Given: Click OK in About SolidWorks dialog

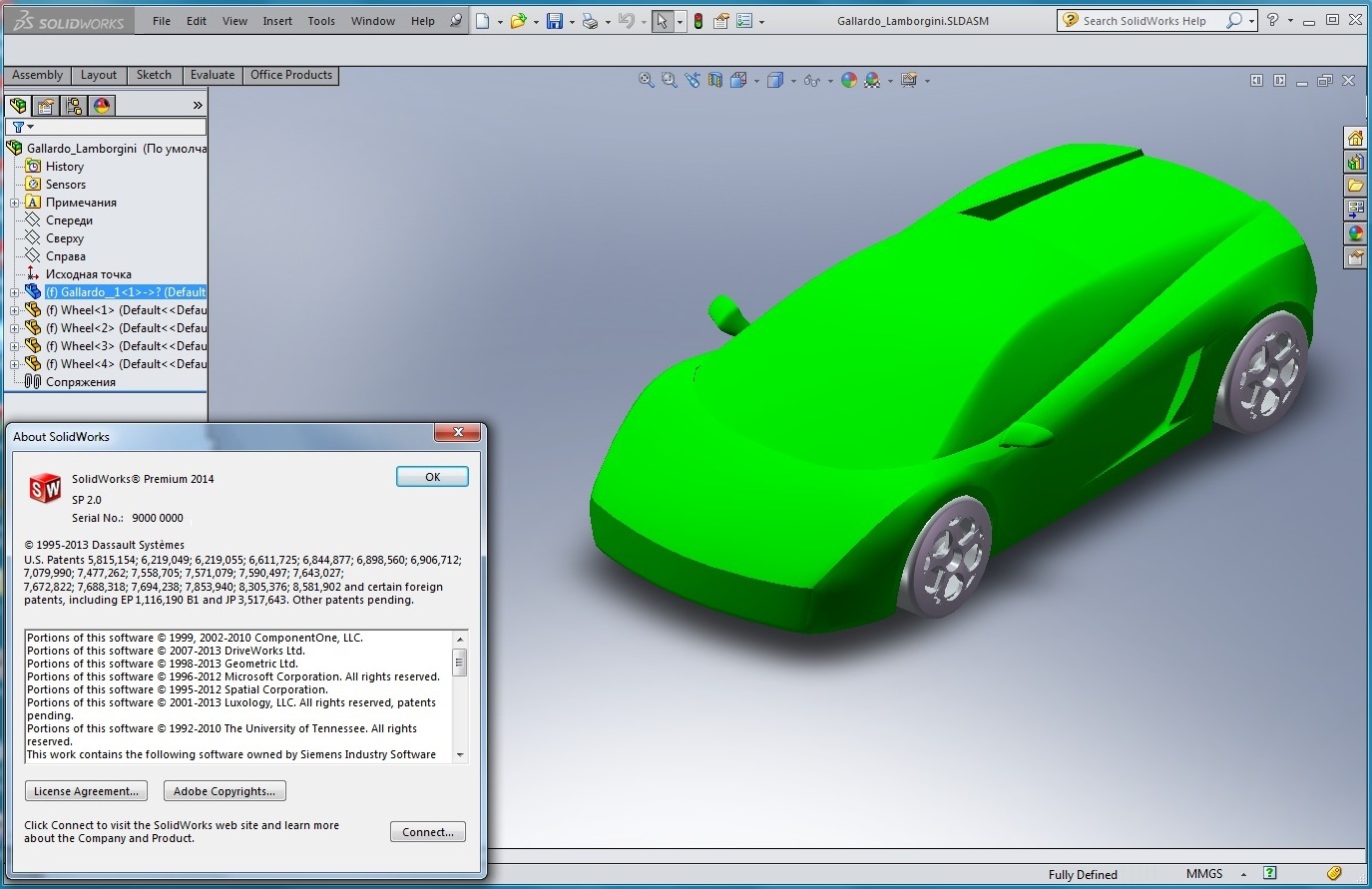Looking at the screenshot, I should pos(432,477).
